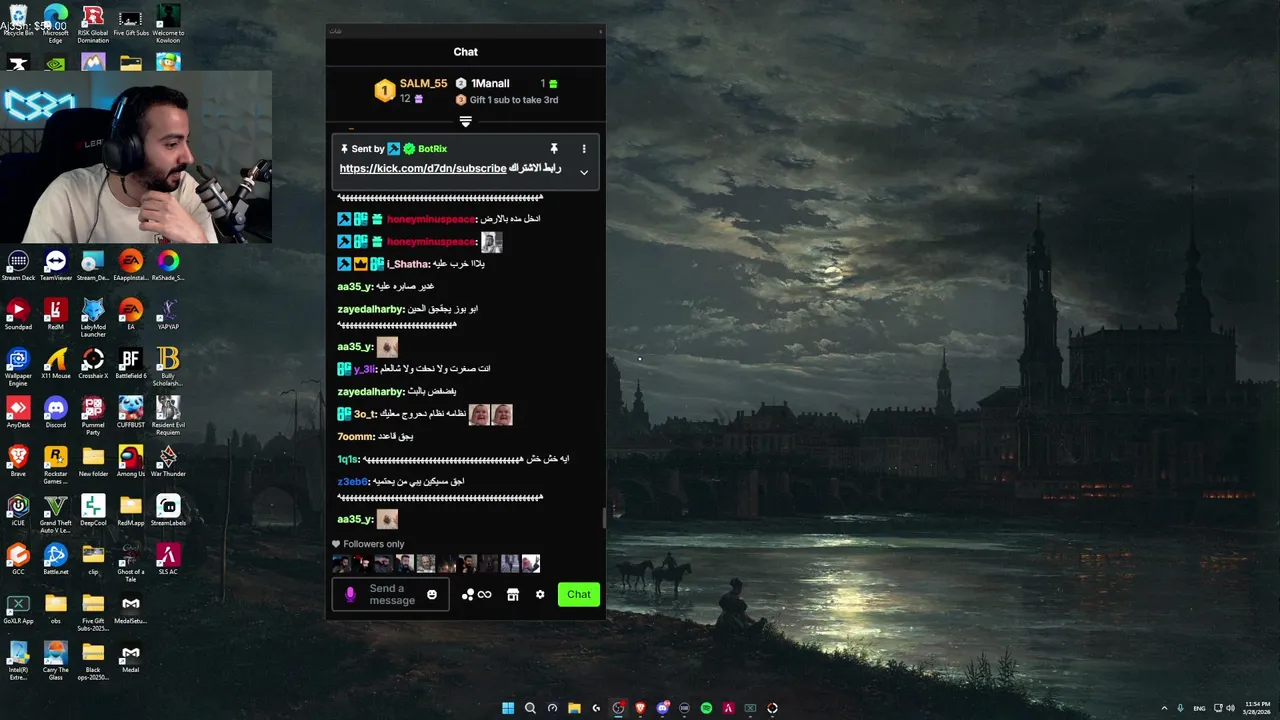The image size is (1280, 720).
Task: Open CUFFBUST desktop shortcut
Action: tap(130, 413)
